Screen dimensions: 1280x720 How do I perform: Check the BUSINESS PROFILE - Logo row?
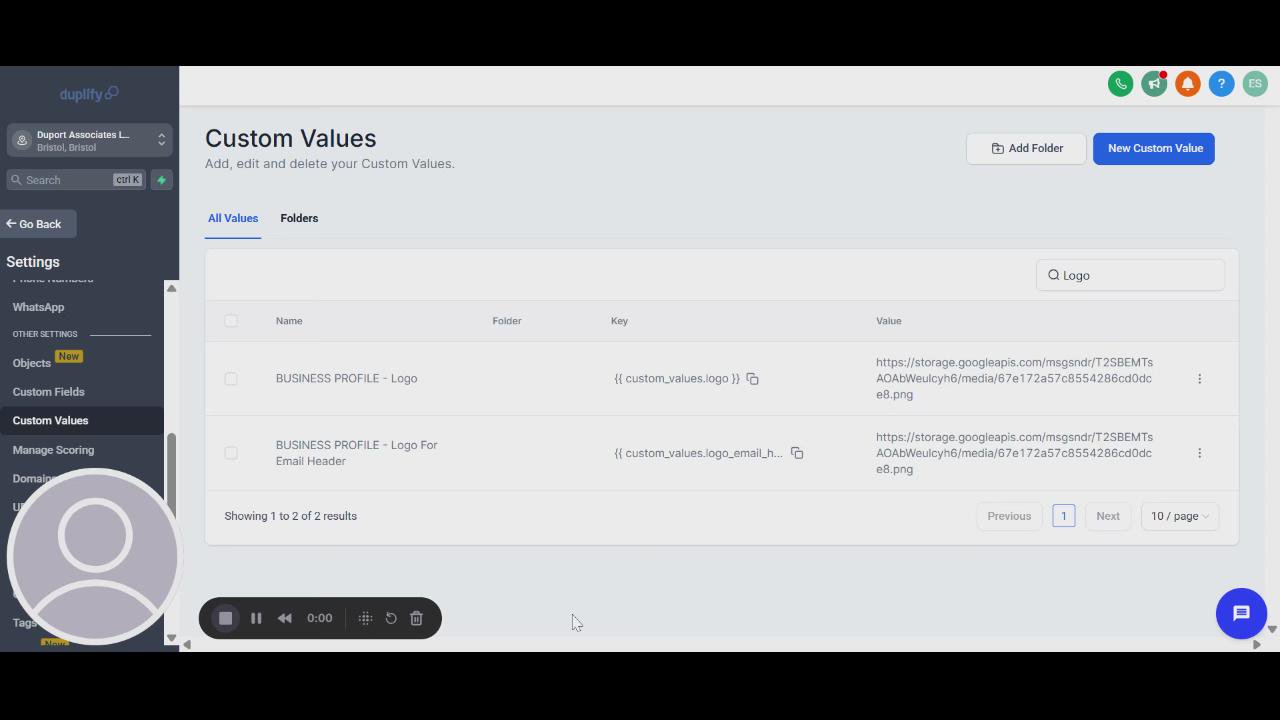231,379
